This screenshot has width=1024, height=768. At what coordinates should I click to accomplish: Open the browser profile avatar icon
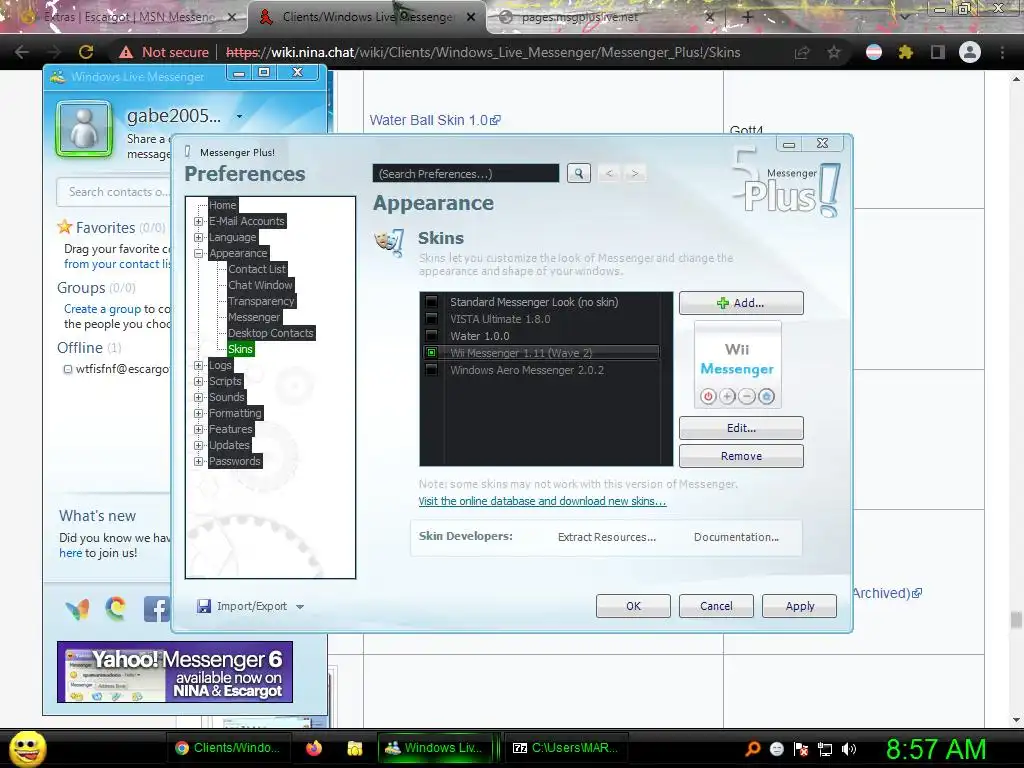[970, 52]
